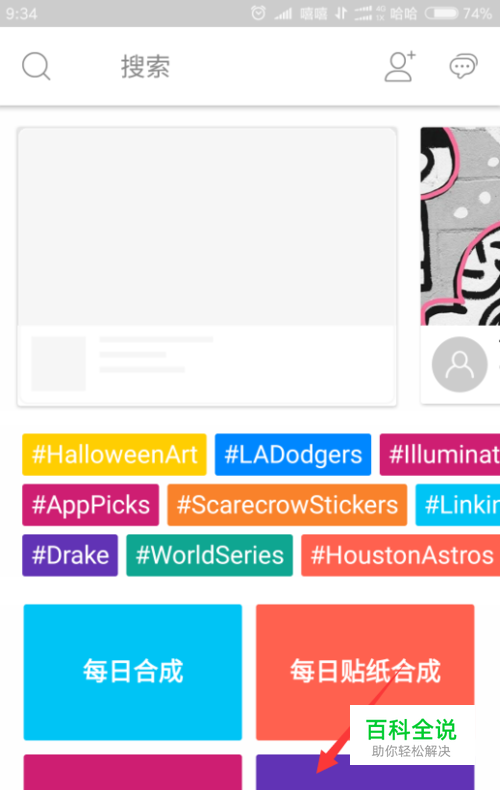The width and height of the screenshot is (500, 790).
Task: Choose the #AppPicks tag
Action: tap(91, 505)
